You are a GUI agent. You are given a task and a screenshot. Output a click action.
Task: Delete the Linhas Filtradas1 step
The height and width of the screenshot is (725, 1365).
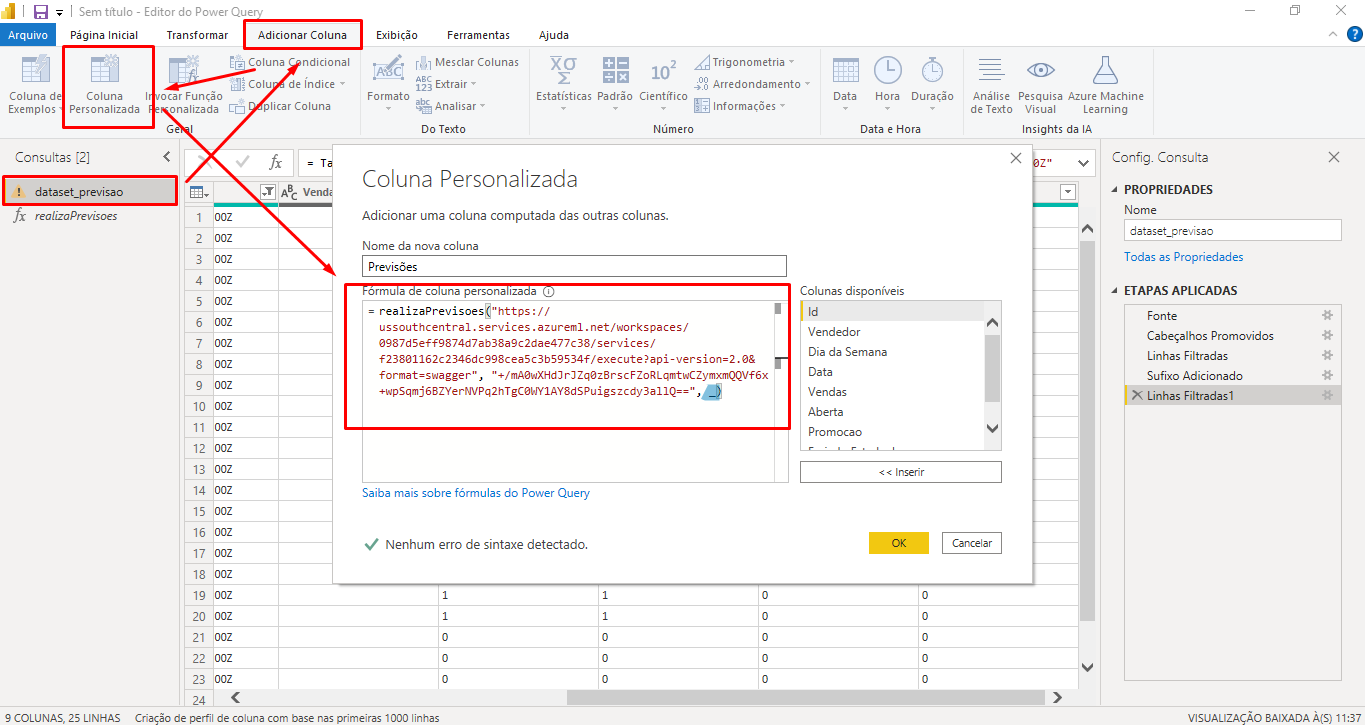click(1136, 396)
